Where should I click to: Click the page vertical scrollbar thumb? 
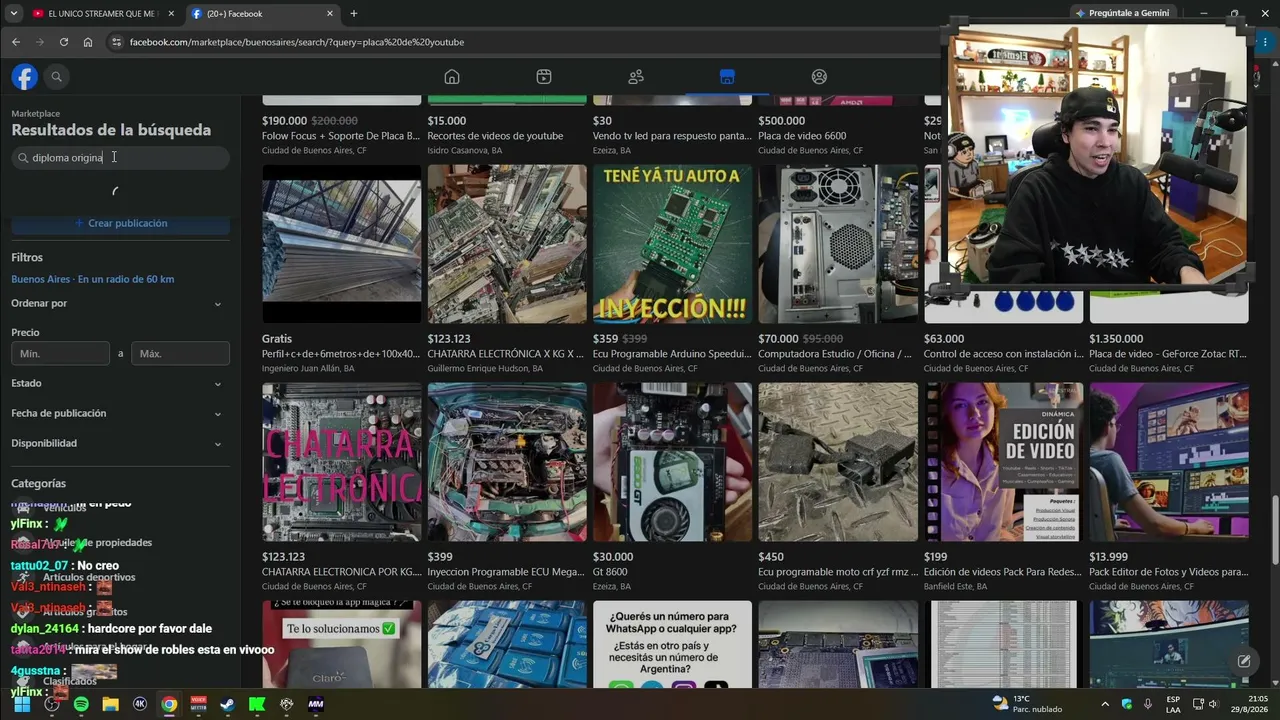(1273, 530)
